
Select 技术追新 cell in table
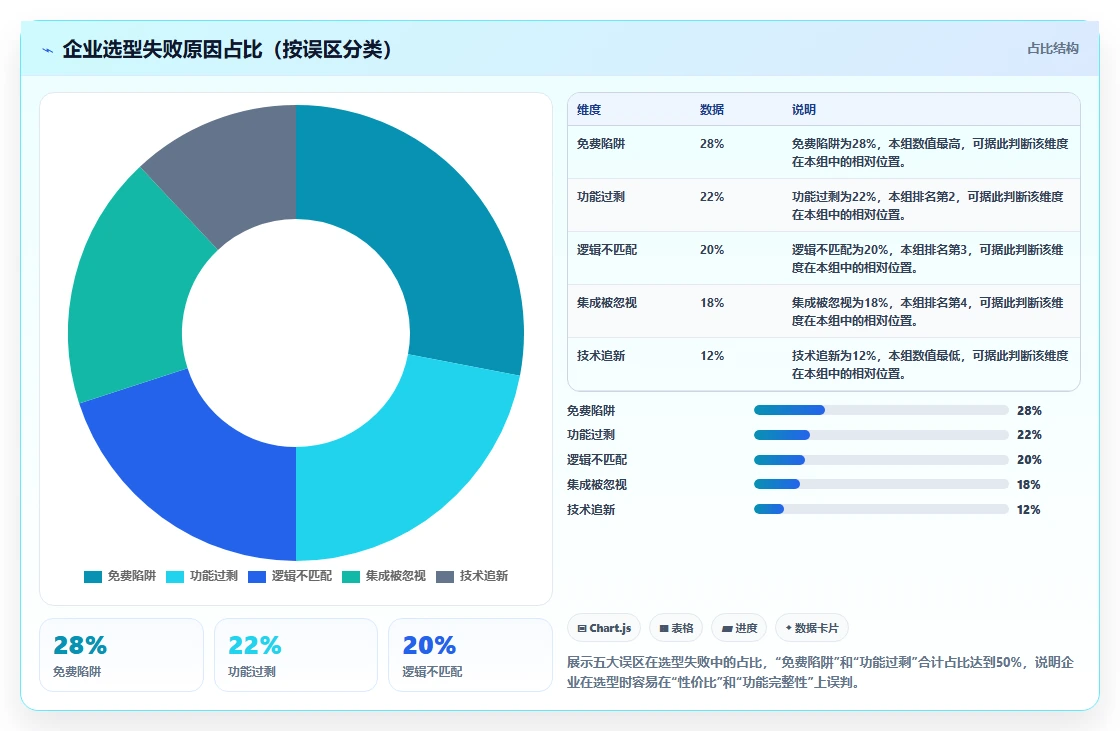(x=601, y=356)
